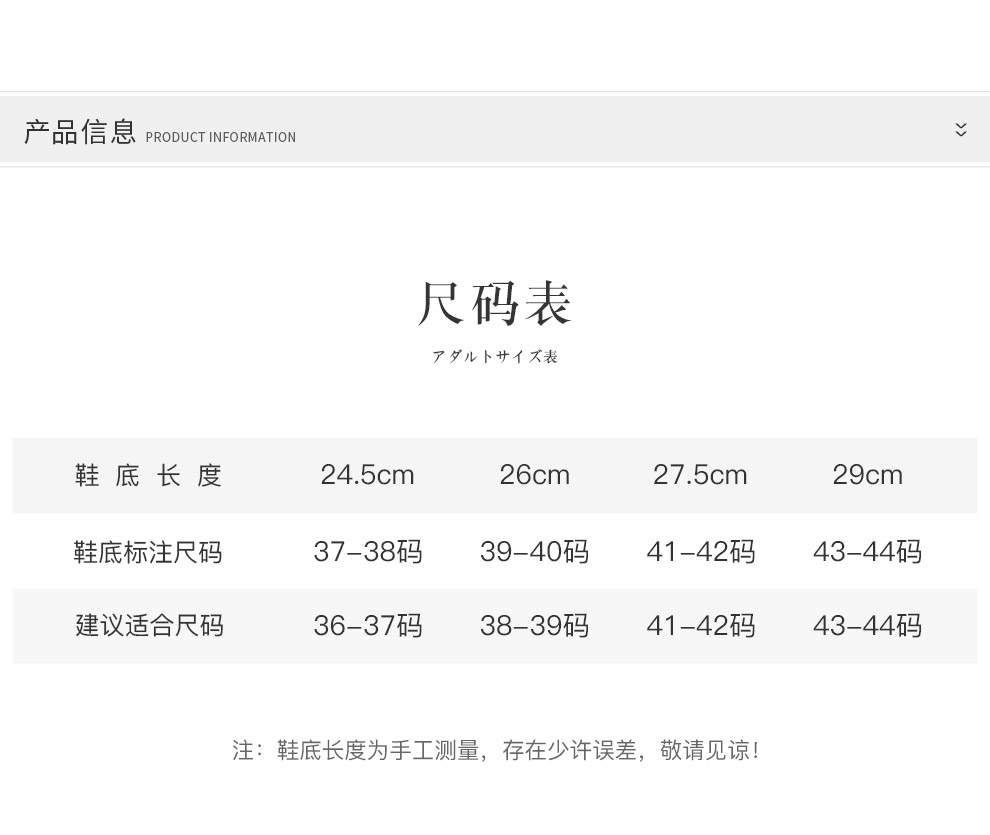Select the 24.5cm cell
Image resolution: width=990 pixels, height=835 pixels.
click(x=367, y=475)
